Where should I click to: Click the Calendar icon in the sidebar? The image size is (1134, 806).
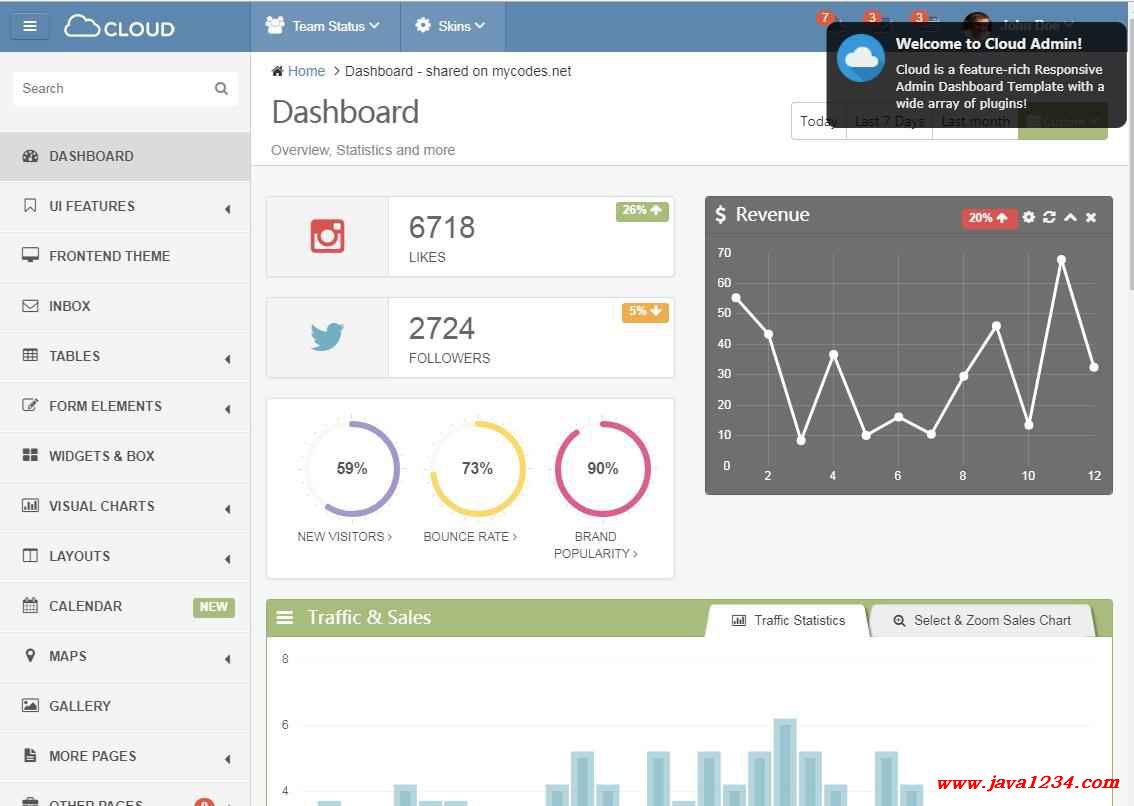[30, 605]
